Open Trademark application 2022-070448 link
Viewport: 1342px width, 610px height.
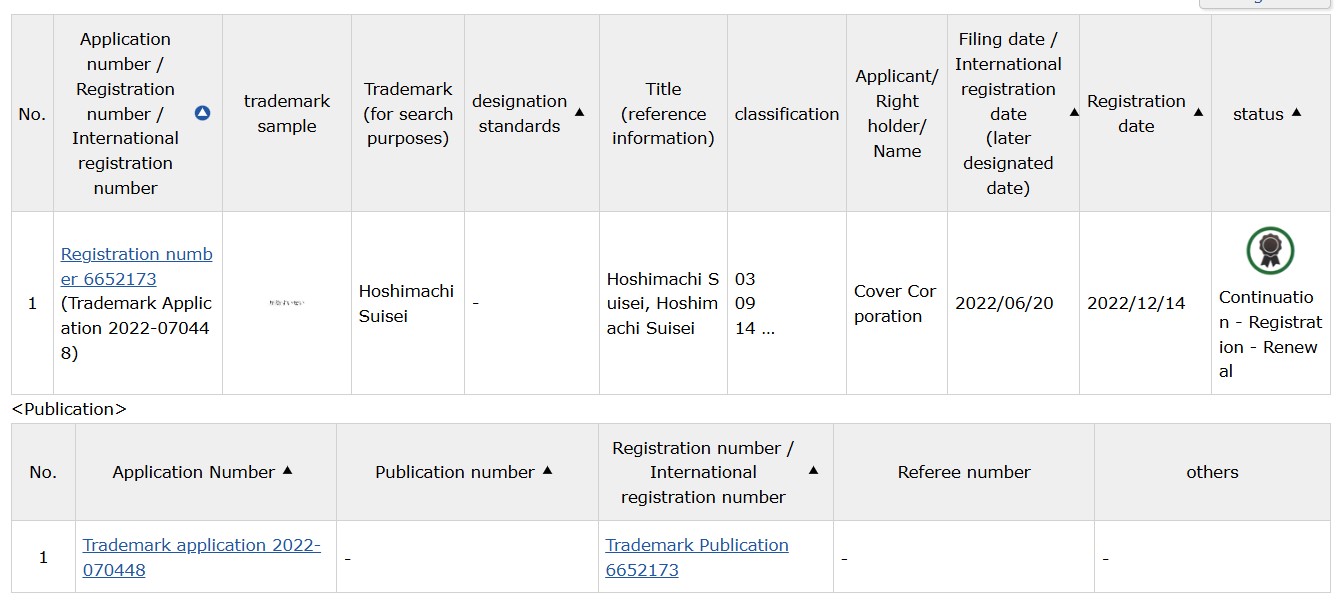coord(201,557)
